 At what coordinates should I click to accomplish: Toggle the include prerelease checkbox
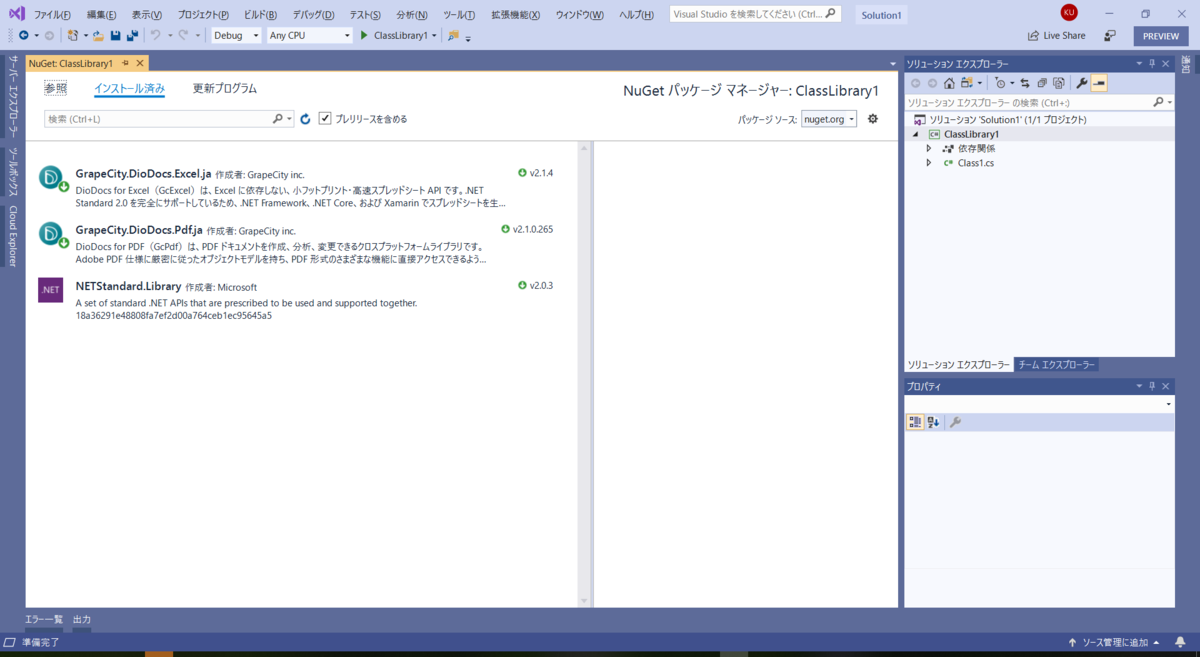pos(325,118)
